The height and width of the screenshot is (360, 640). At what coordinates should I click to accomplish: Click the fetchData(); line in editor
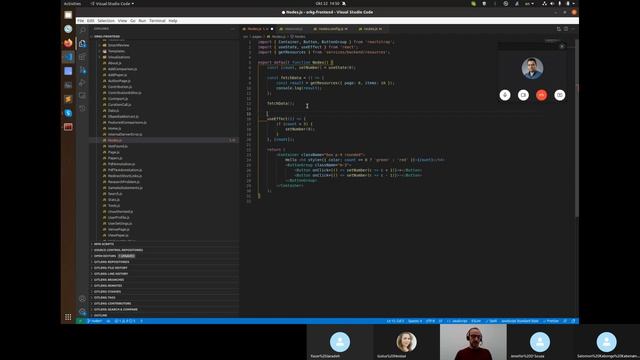tap(280, 104)
